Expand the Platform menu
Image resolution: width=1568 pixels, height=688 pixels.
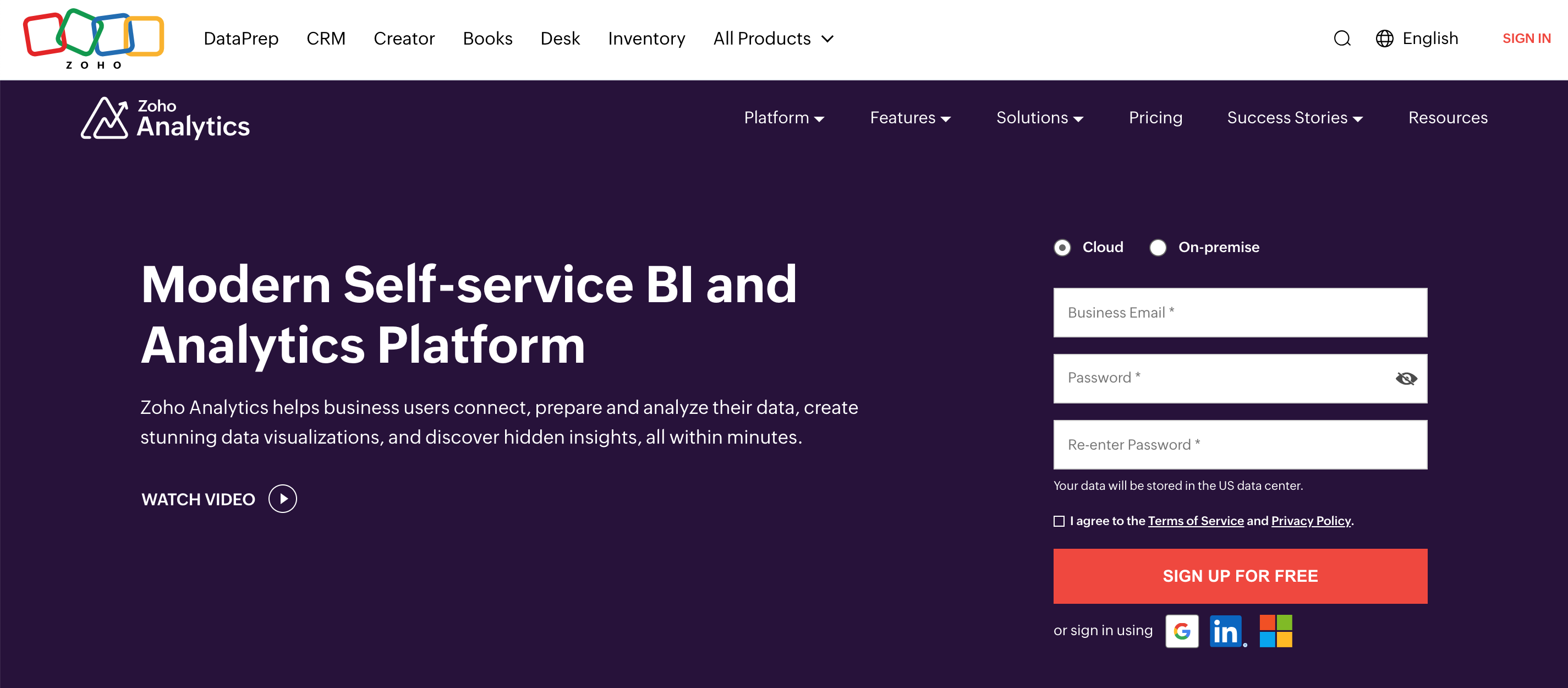coord(783,117)
